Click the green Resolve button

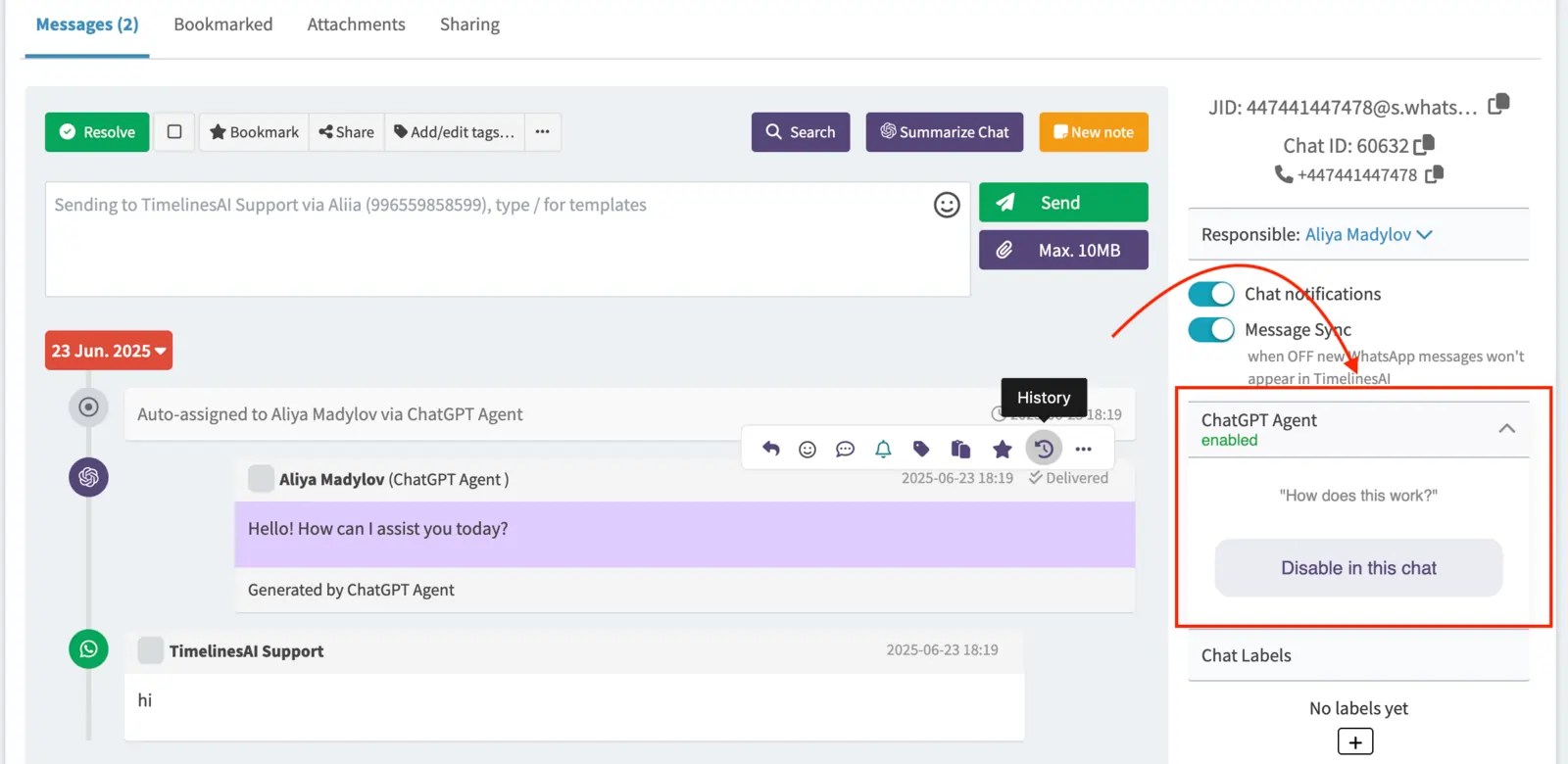coord(97,131)
